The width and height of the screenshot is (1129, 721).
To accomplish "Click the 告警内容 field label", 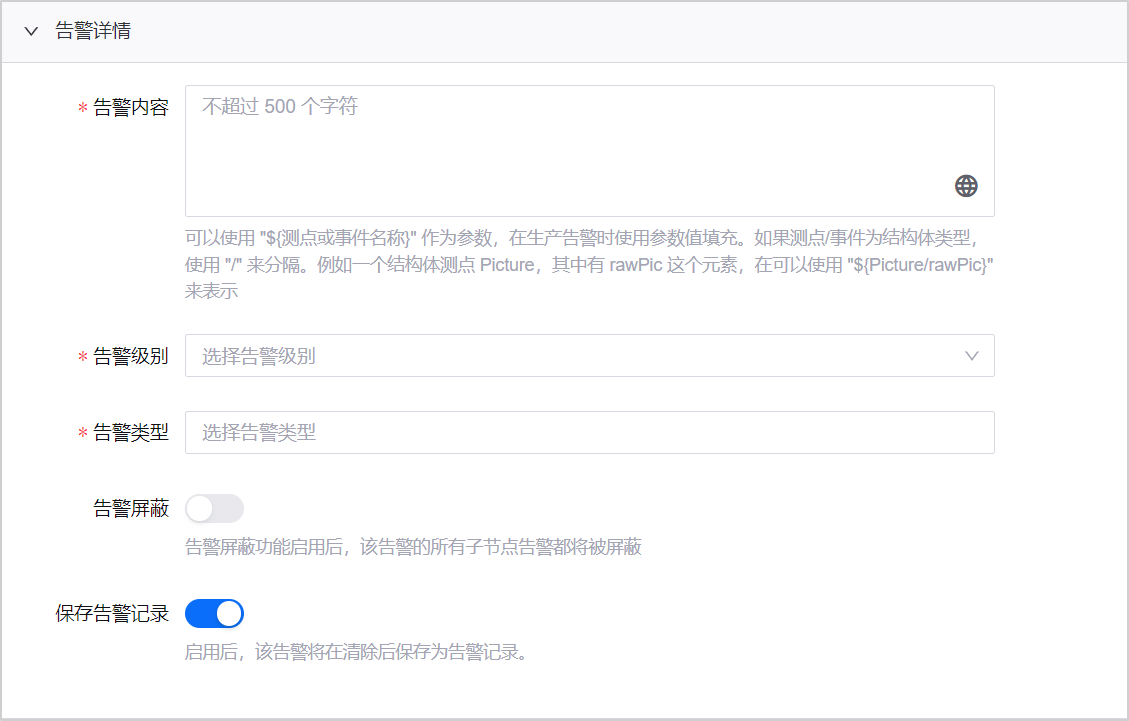I will [131, 108].
